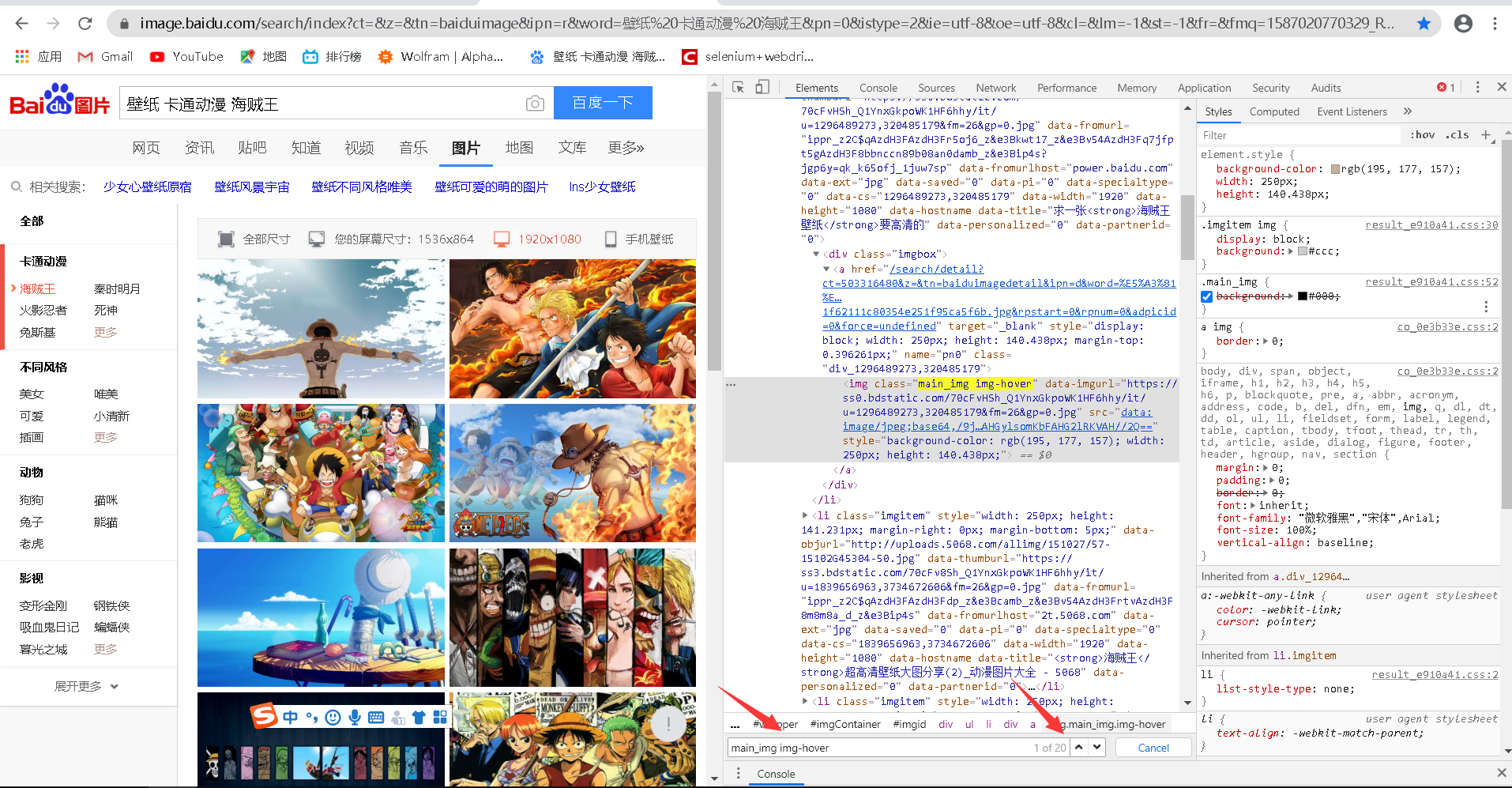Open related search 壁纸风景宇宙
The height and width of the screenshot is (788, 1512).
(252, 187)
